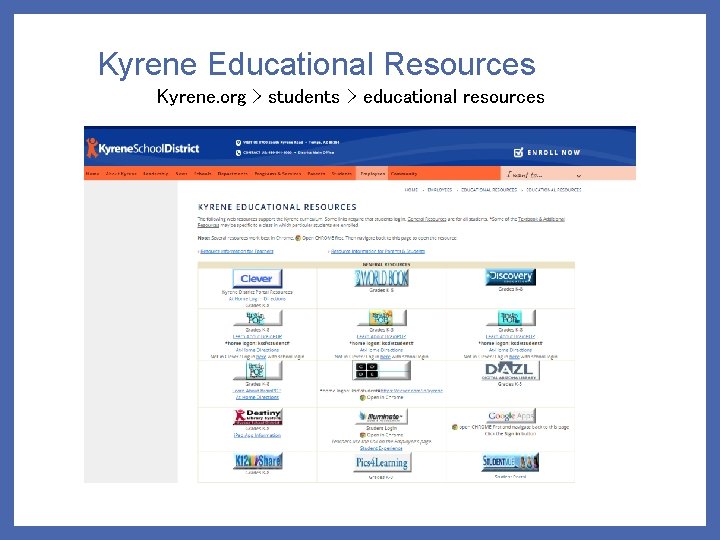
Task: Click the 'Grades K-5' text under World Book
Action: 381,291
